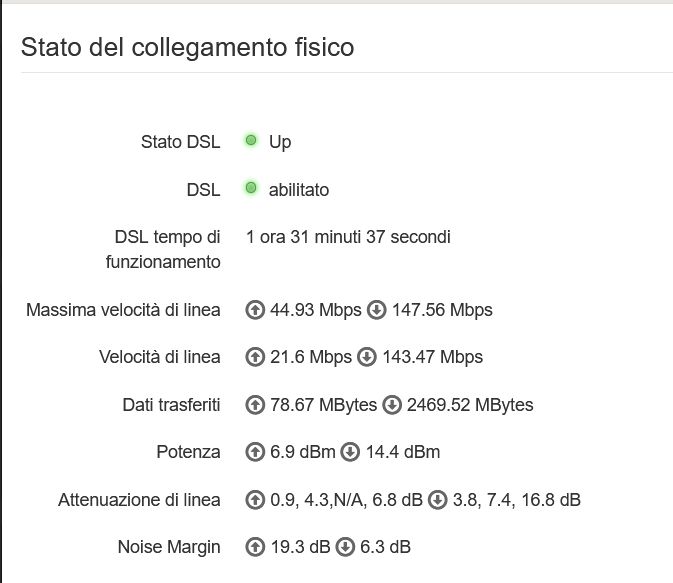Click the green indicator beside abilitato
Screen dimensions: 673x583
click(x=251, y=188)
